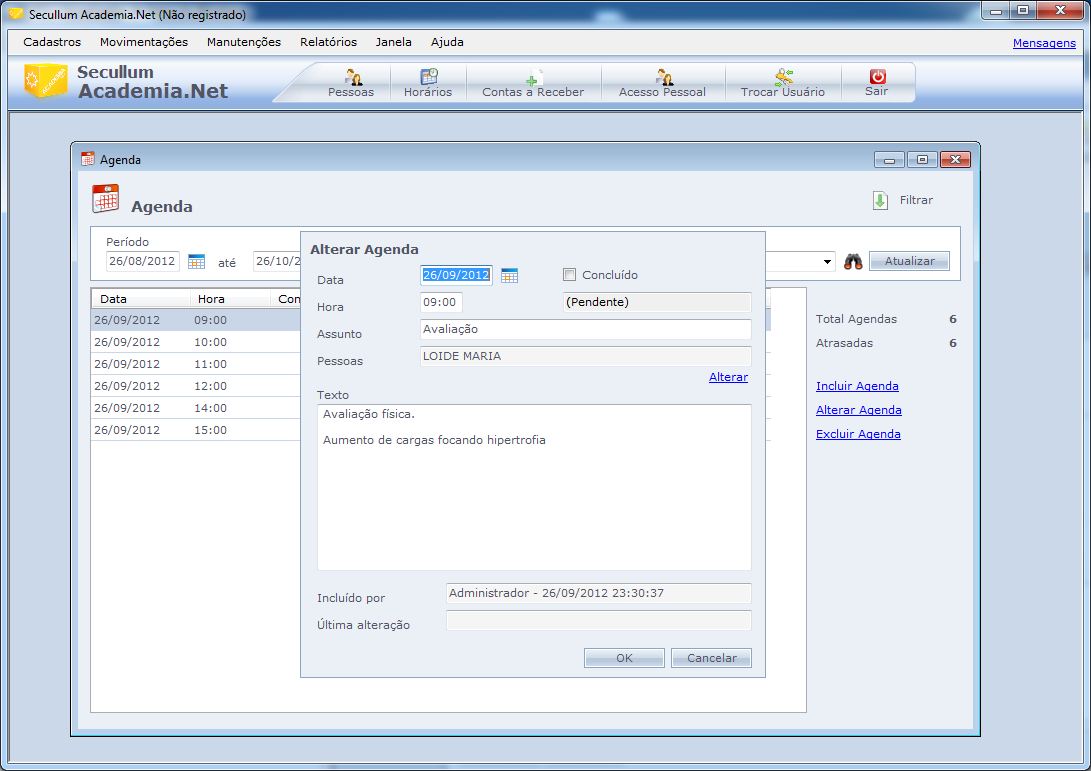Open the Horários toolbar icon
This screenshot has height=771, width=1091.
[x=429, y=77]
